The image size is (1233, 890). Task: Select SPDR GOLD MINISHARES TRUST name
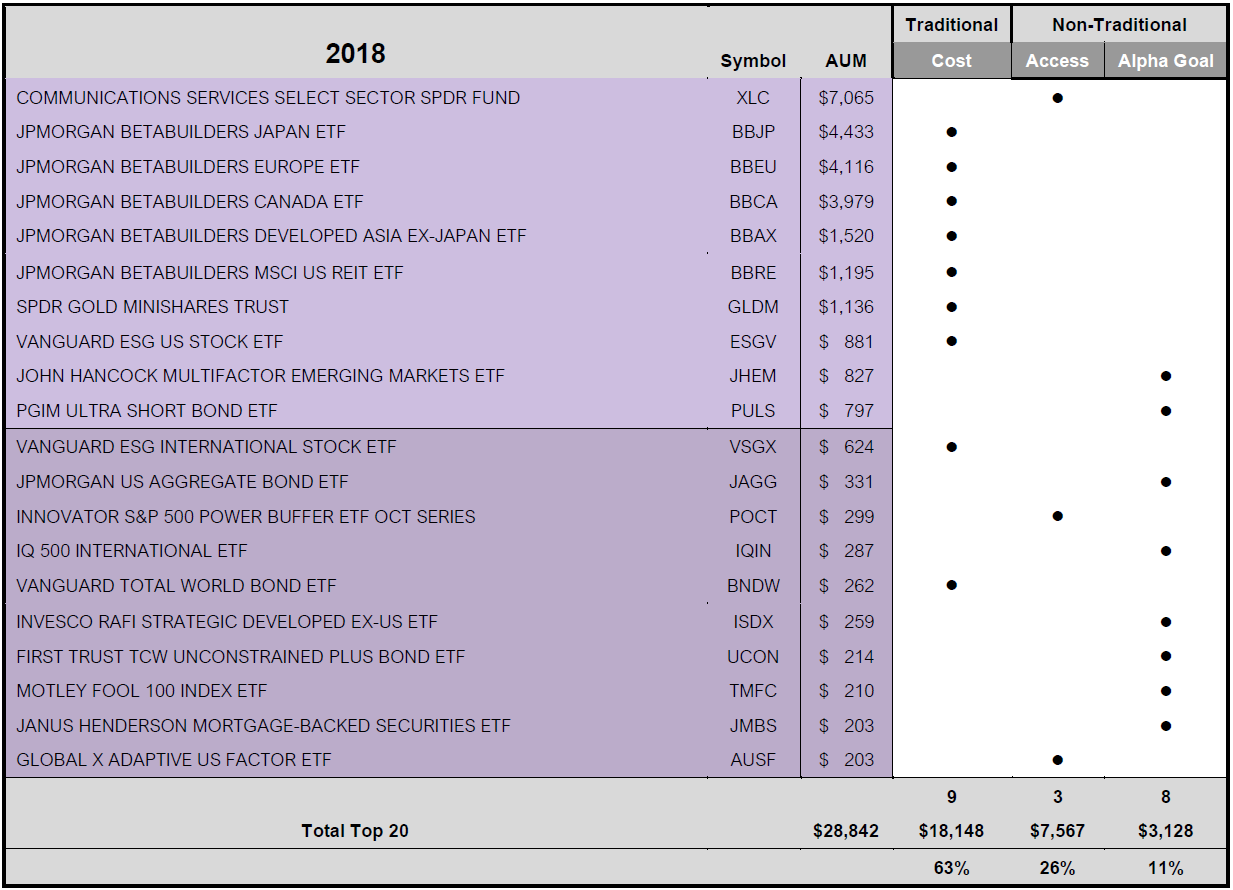[153, 307]
